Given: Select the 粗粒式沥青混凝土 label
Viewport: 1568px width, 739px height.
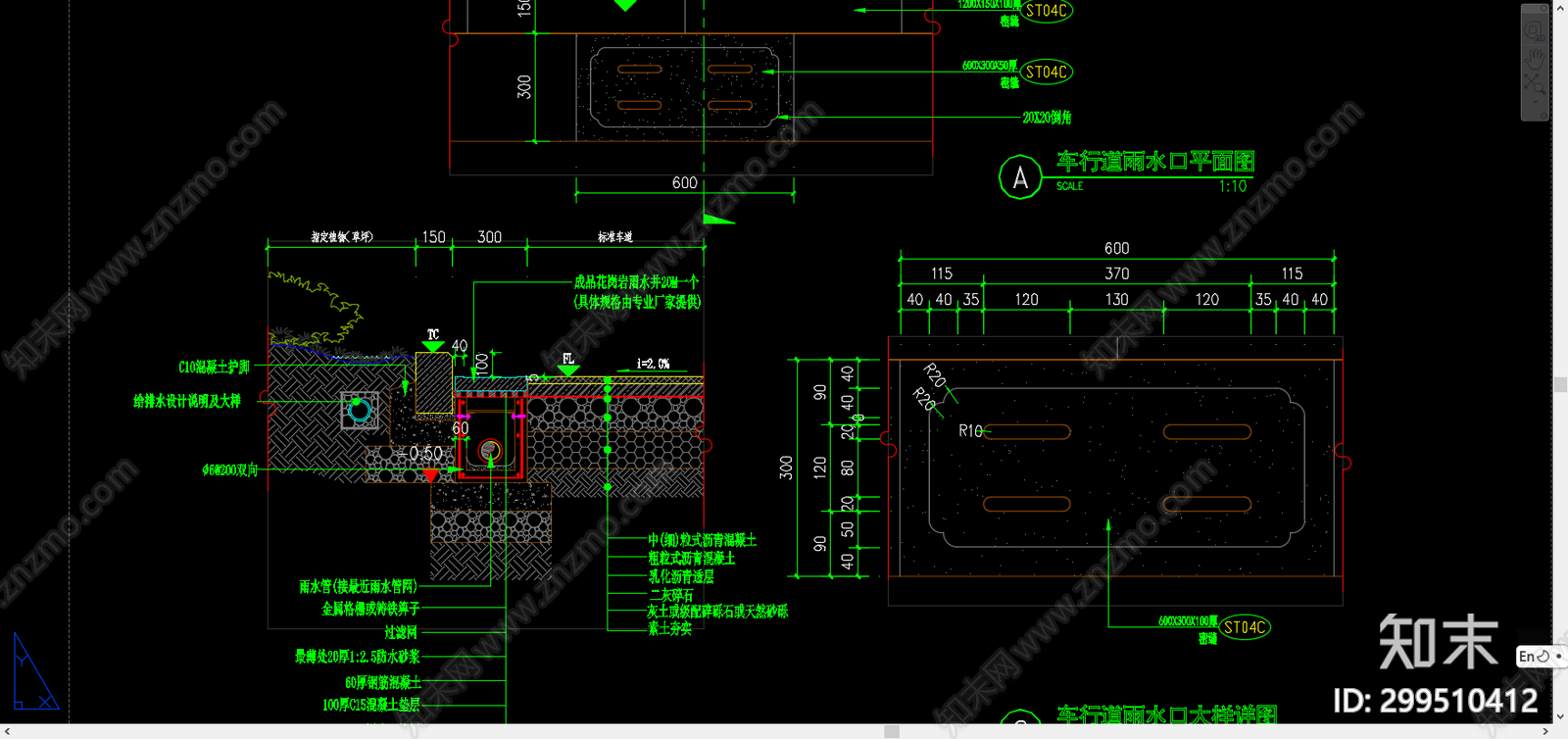Looking at the screenshot, I should 692,559.
